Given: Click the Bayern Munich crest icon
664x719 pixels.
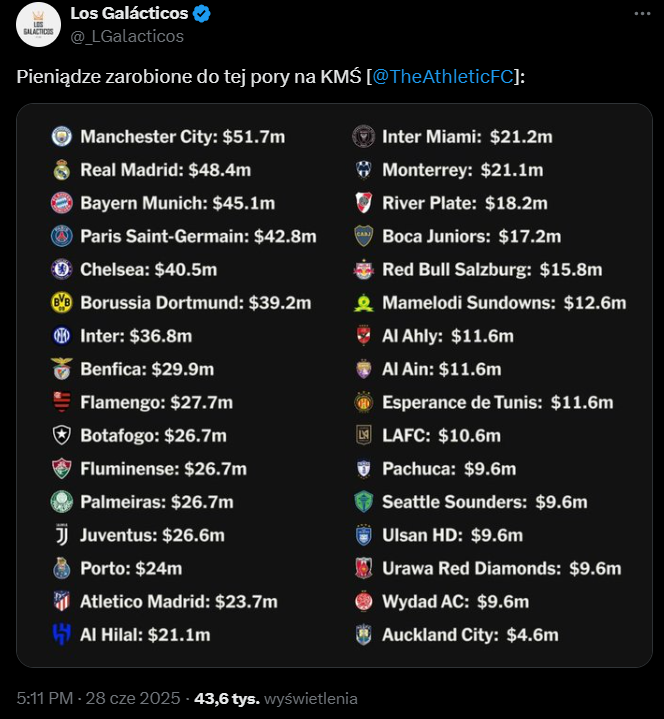Looking at the screenshot, I should (x=61, y=203).
